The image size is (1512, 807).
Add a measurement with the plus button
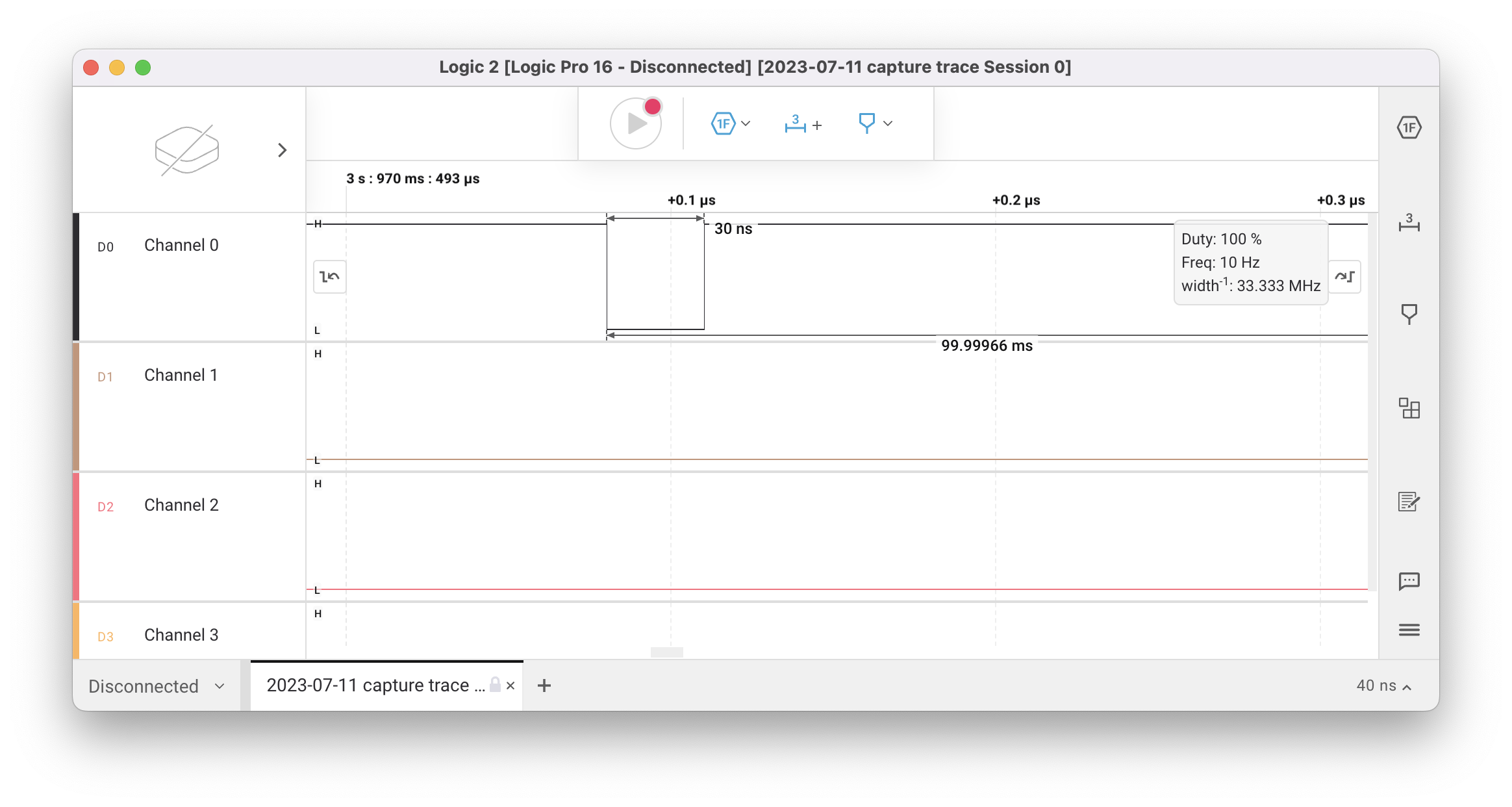click(x=816, y=125)
